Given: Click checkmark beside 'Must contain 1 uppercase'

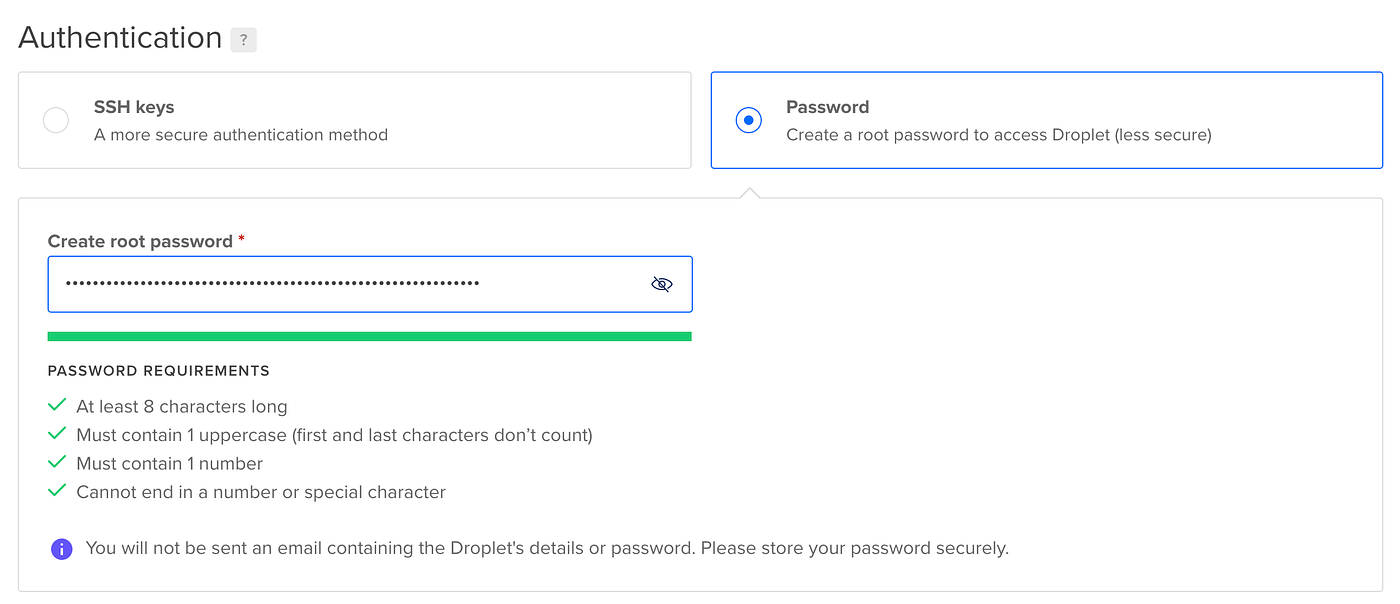Looking at the screenshot, I should (x=57, y=435).
